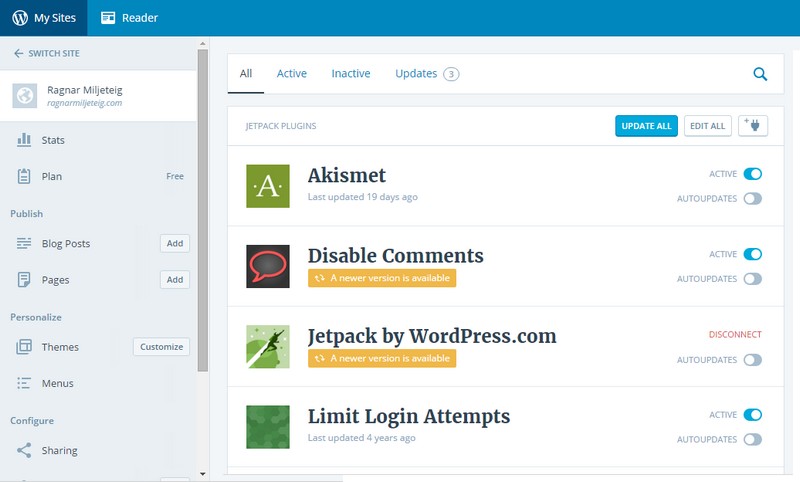Click the add plugin plug icon button
Screen dimensions: 800x482
coord(753,125)
